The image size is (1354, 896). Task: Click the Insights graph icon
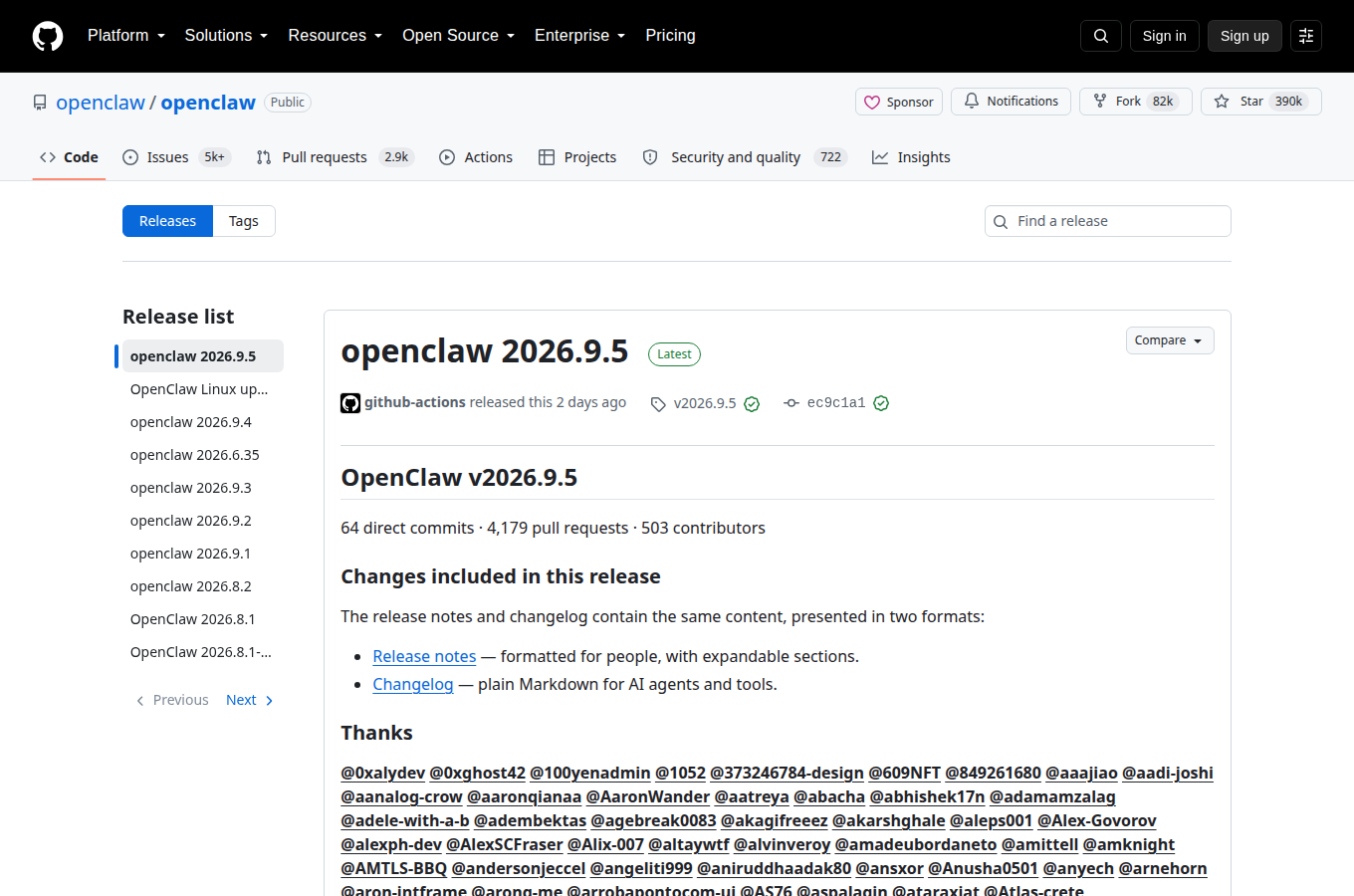880,157
